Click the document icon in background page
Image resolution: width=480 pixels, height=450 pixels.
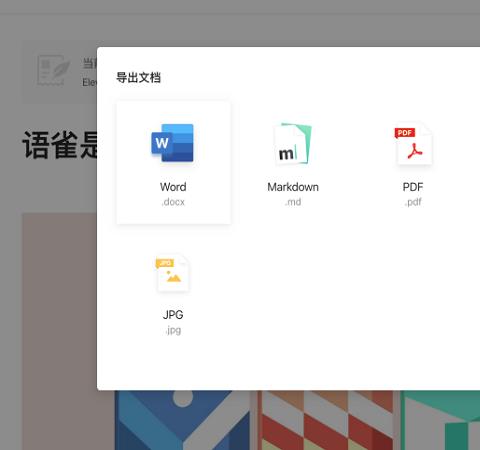[x=53, y=70]
